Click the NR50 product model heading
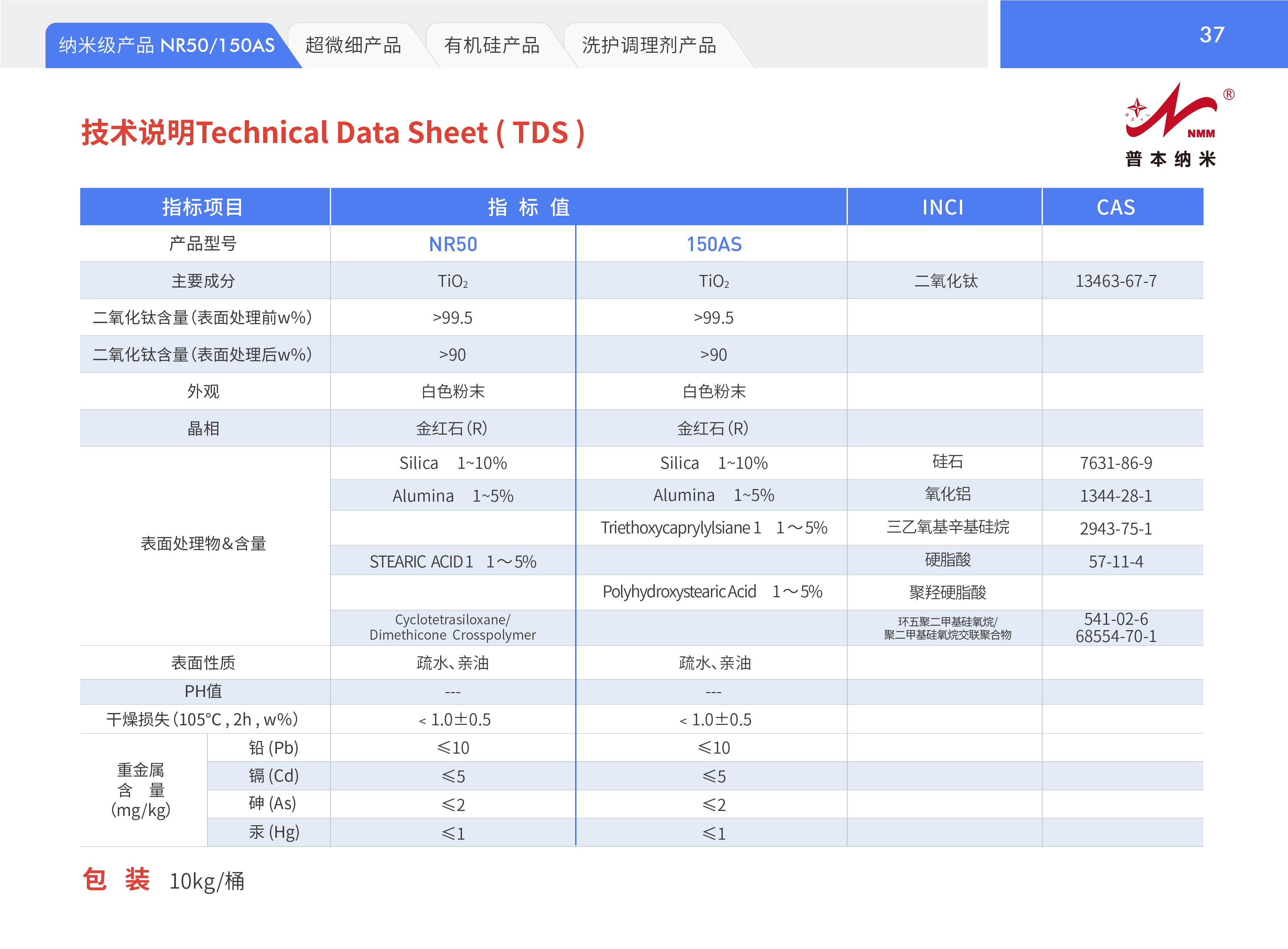This screenshot has width=1288, height=949. pos(453,244)
